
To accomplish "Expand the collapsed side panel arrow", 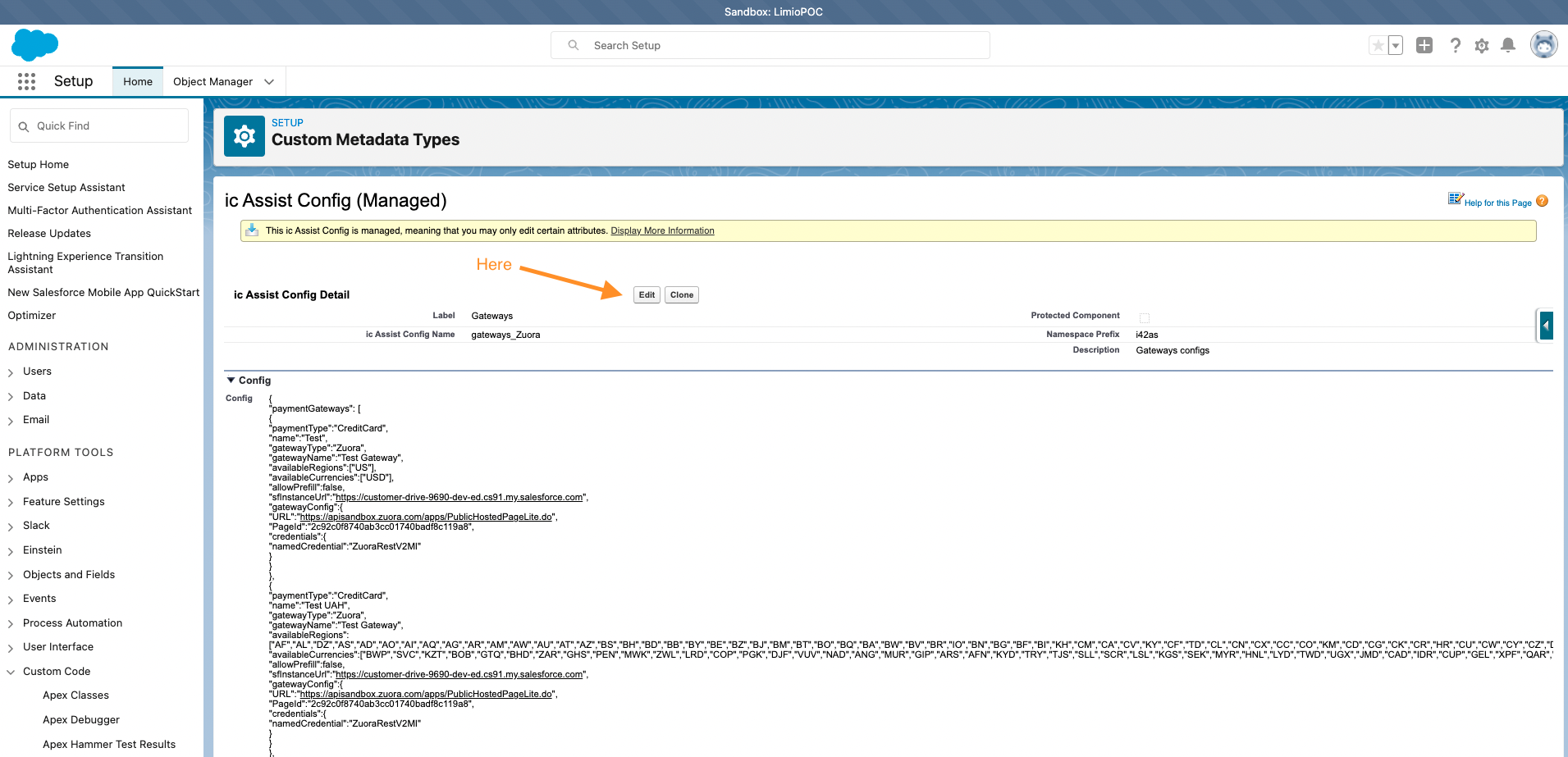I will pos(1547,326).
